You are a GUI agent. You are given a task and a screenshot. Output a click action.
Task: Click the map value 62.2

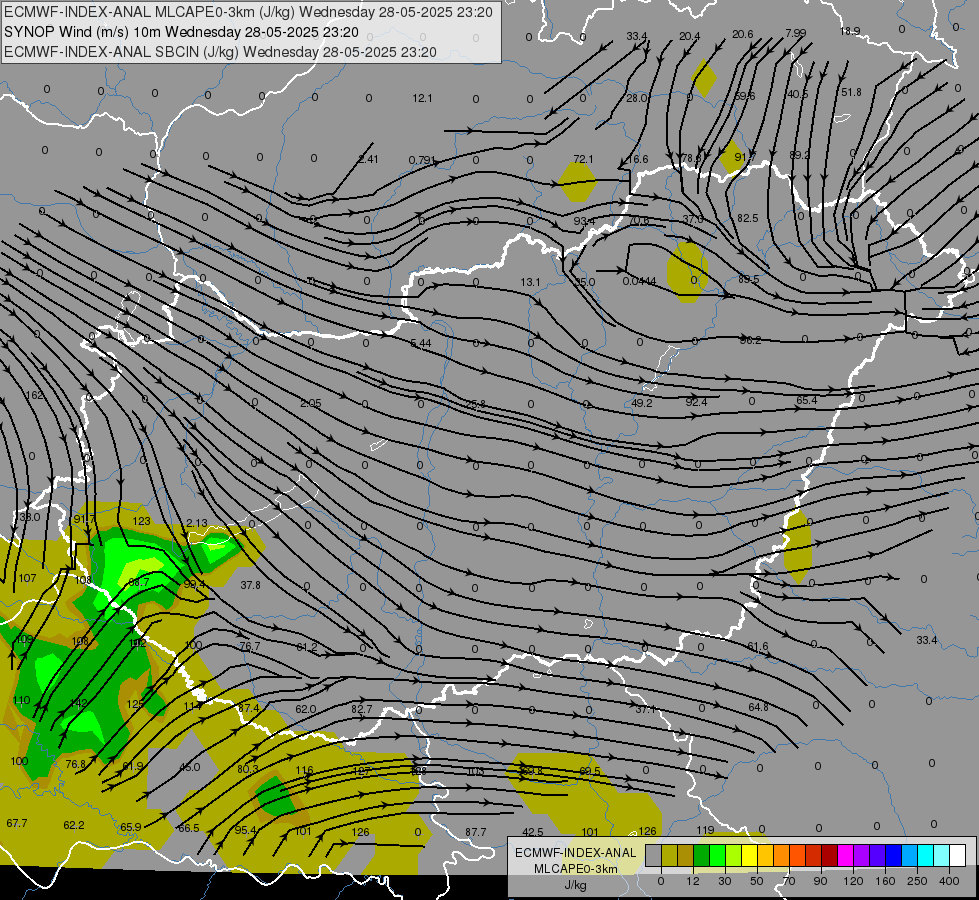pyautogui.click(x=74, y=825)
